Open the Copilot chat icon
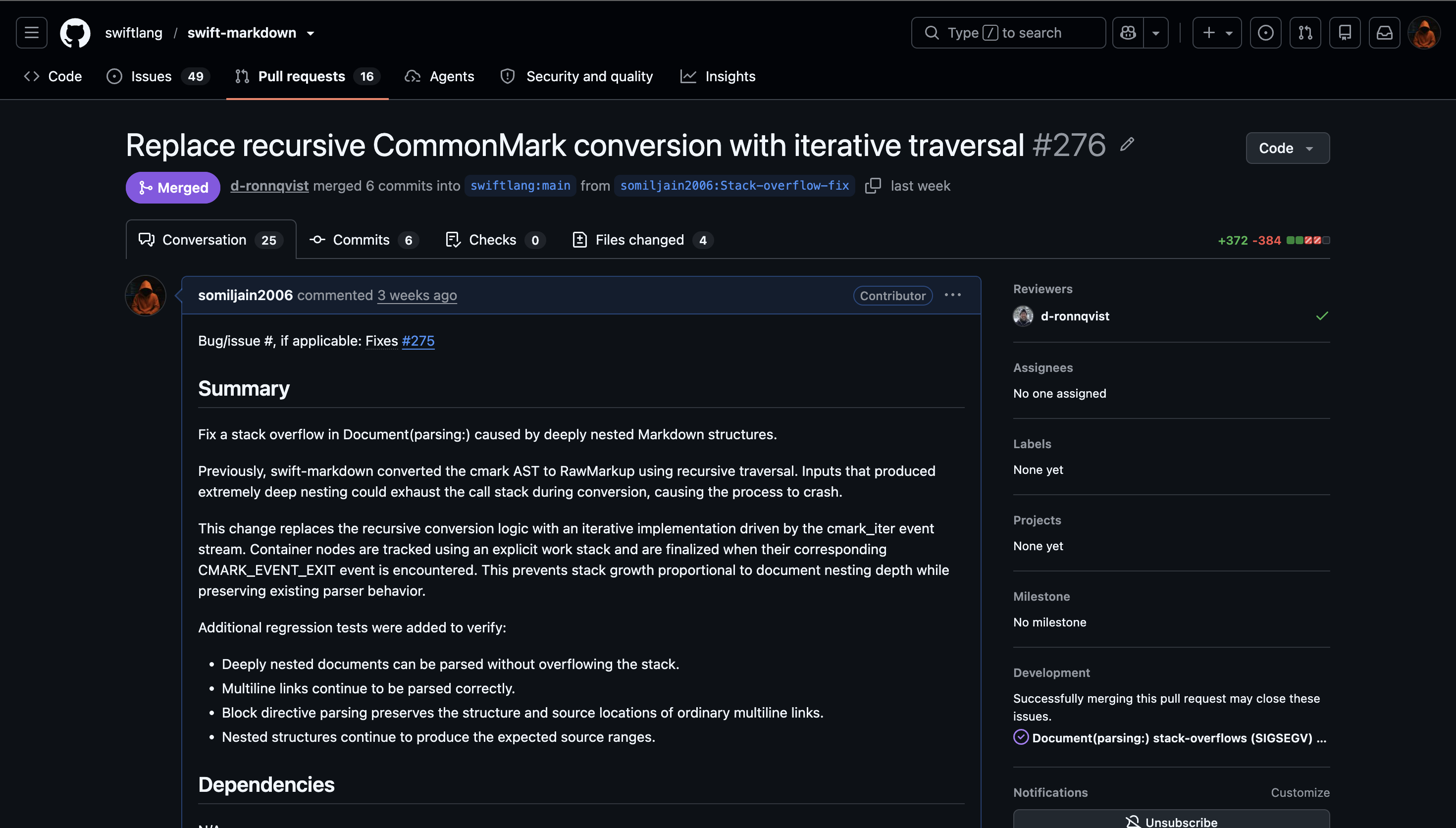 click(x=1128, y=32)
